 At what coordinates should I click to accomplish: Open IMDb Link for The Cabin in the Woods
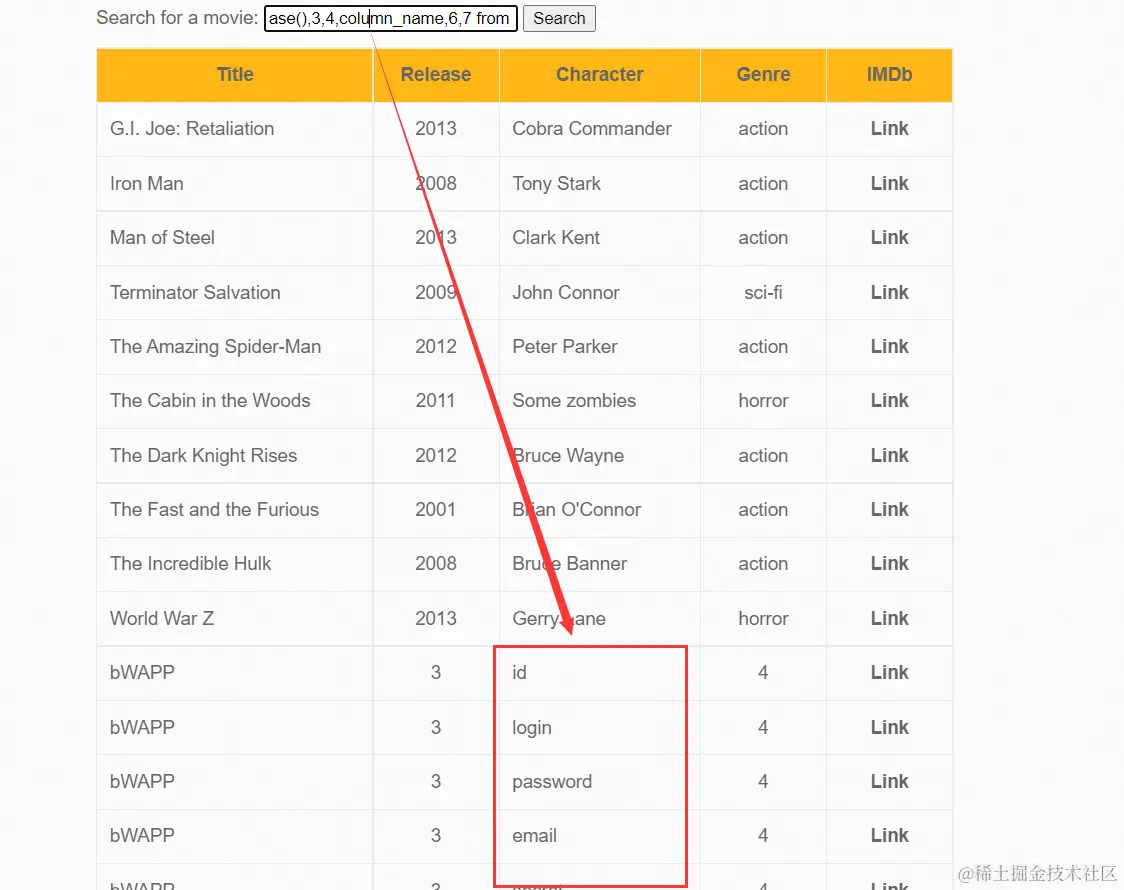(x=889, y=400)
